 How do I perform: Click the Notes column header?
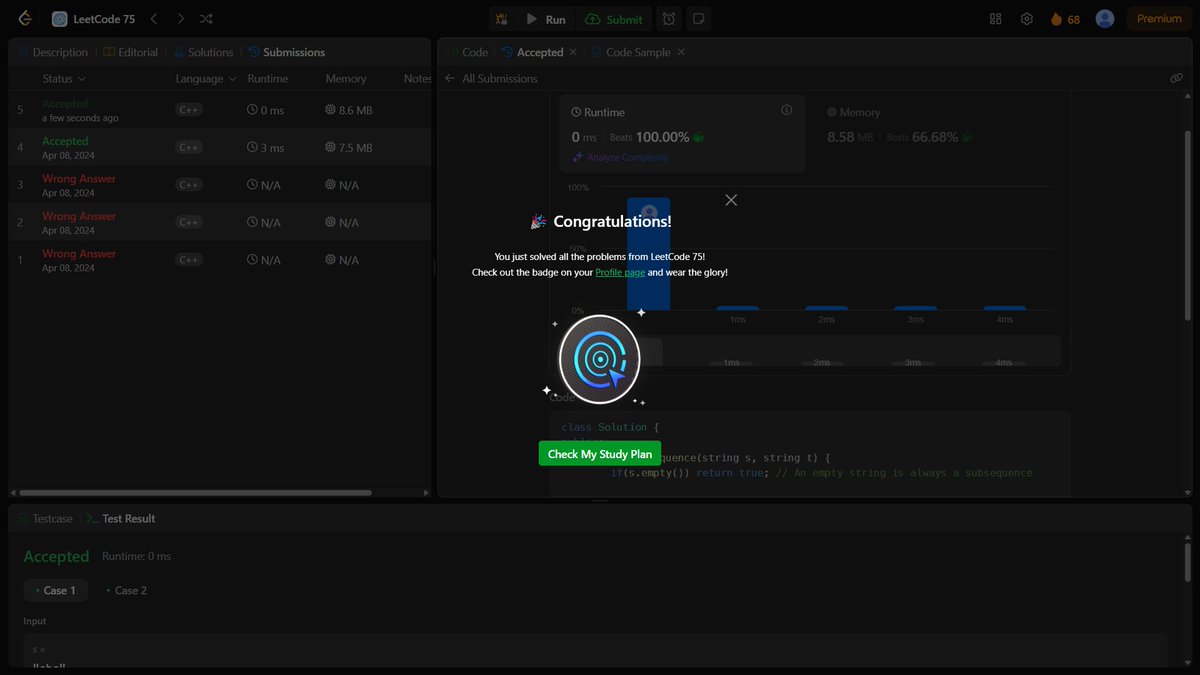pyautogui.click(x=417, y=79)
